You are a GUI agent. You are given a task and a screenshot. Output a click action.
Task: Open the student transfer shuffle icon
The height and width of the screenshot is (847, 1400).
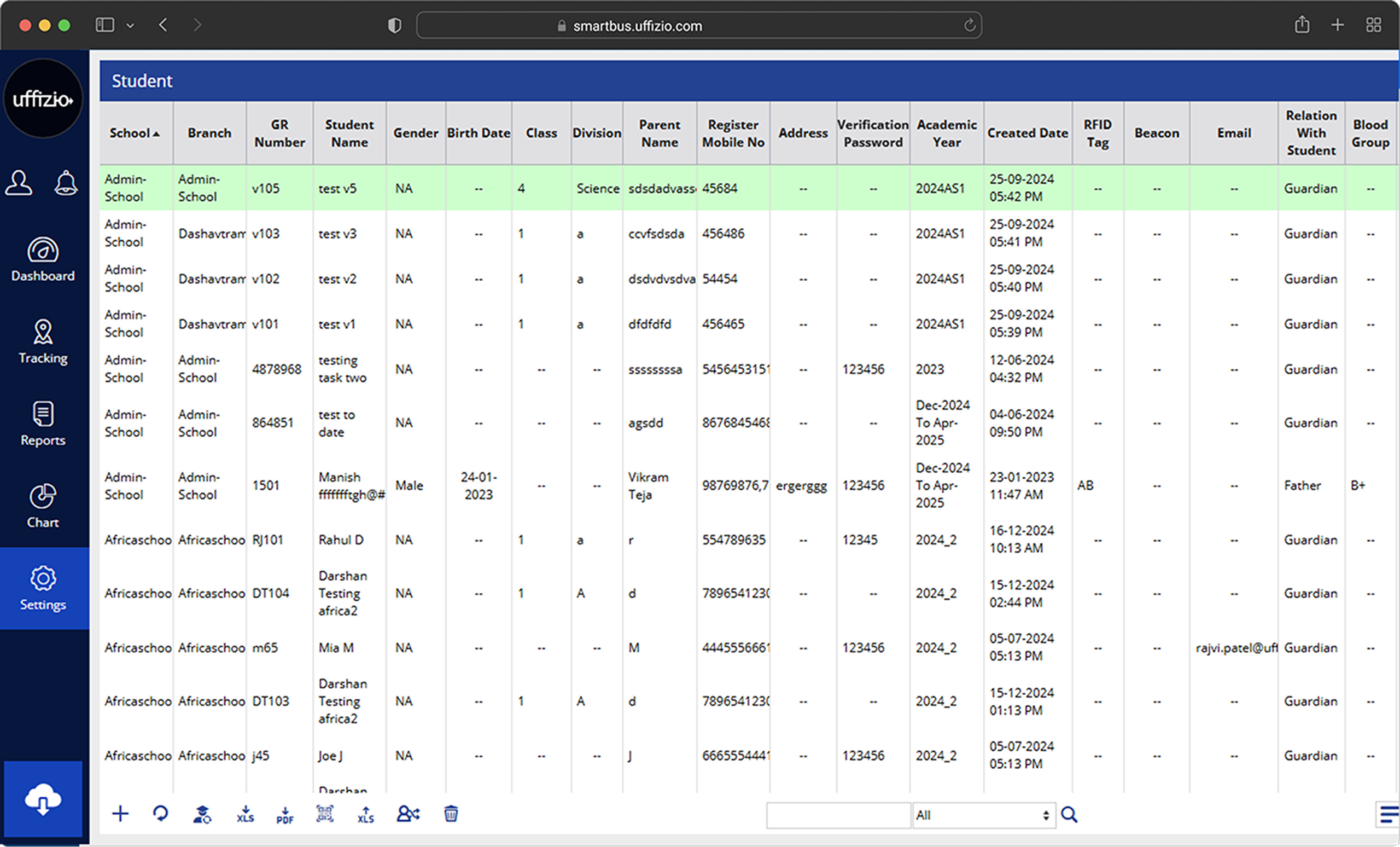click(408, 814)
